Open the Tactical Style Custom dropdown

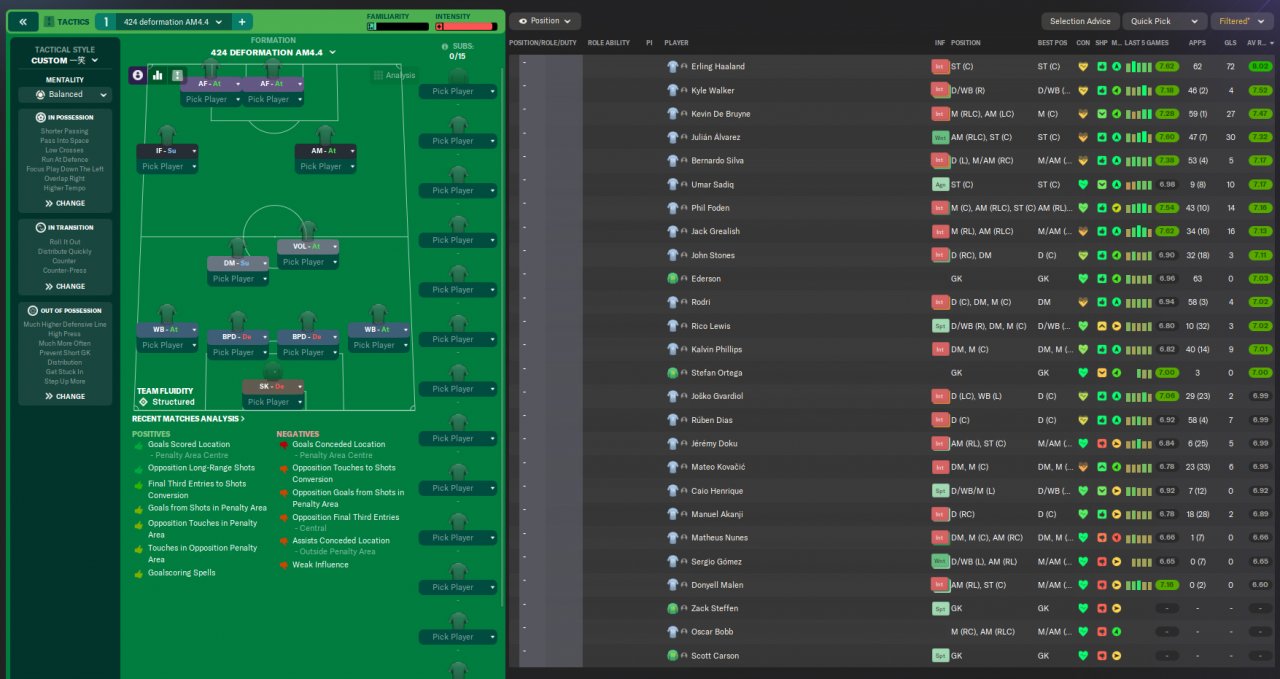pos(65,60)
